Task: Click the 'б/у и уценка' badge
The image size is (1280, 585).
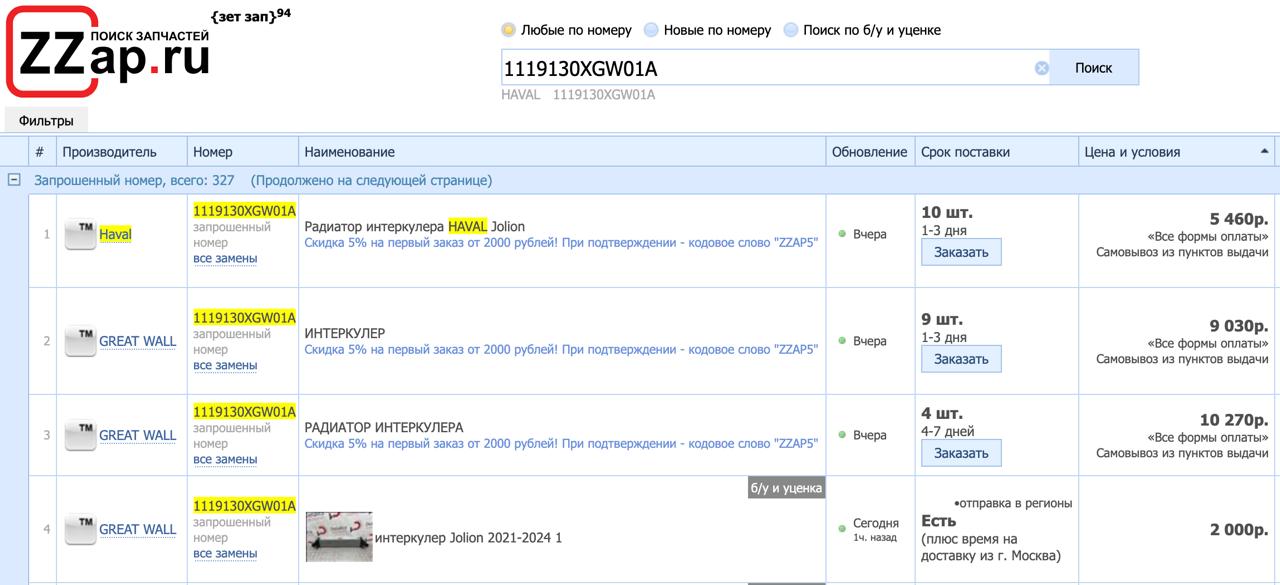Action: [x=786, y=488]
